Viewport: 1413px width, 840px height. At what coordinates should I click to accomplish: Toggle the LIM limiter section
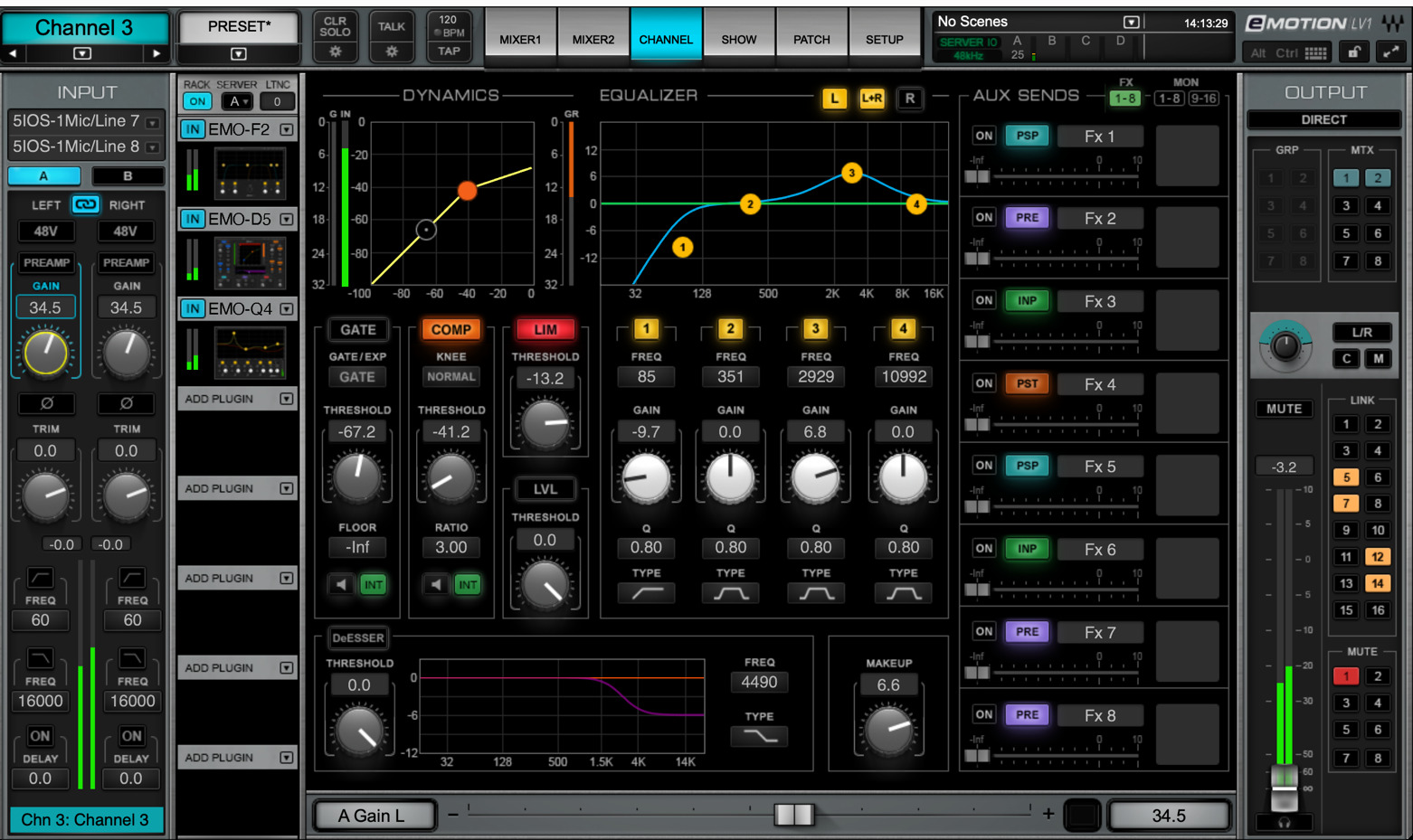[x=545, y=330]
